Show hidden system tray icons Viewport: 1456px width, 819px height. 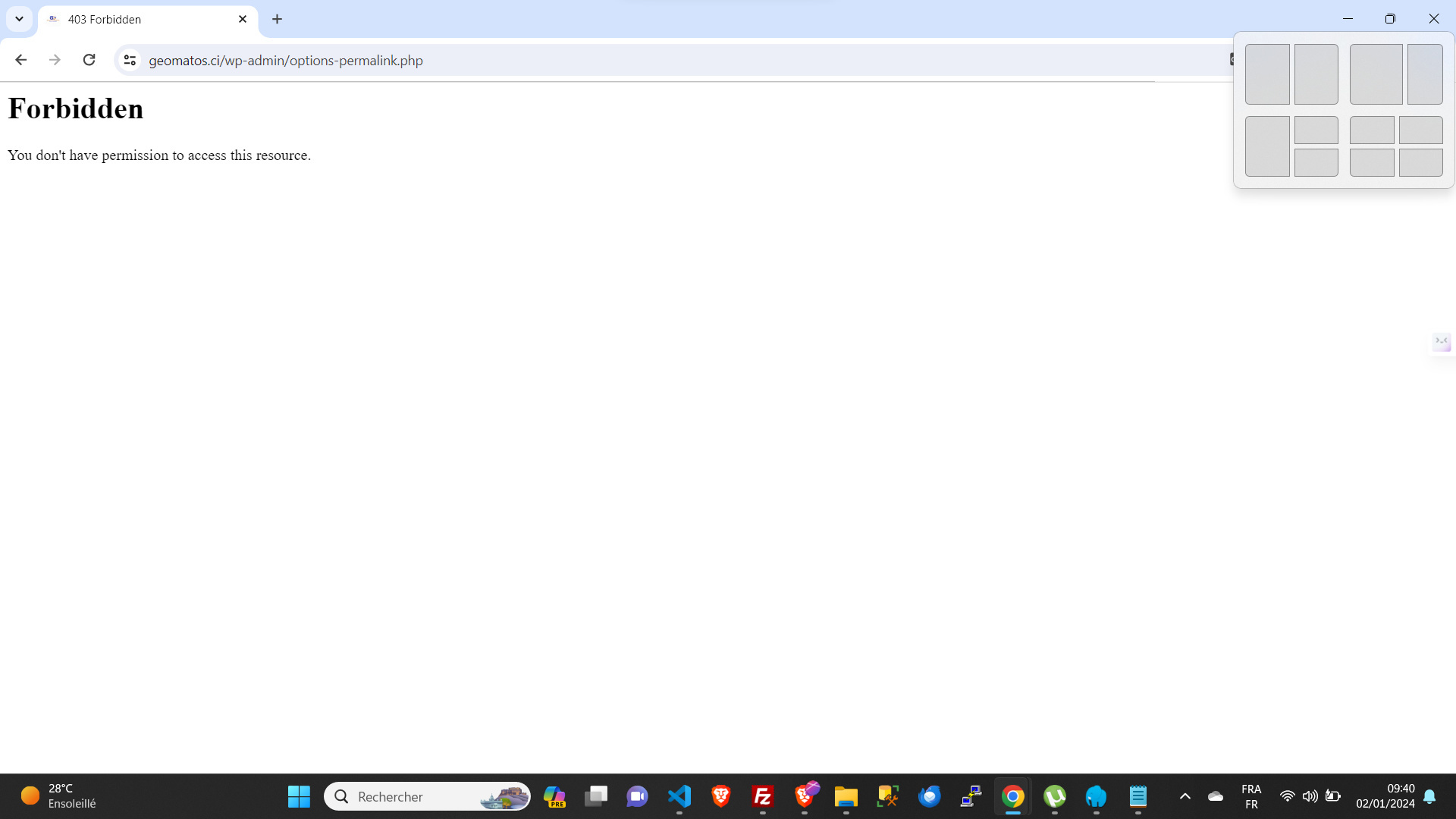click(1185, 796)
